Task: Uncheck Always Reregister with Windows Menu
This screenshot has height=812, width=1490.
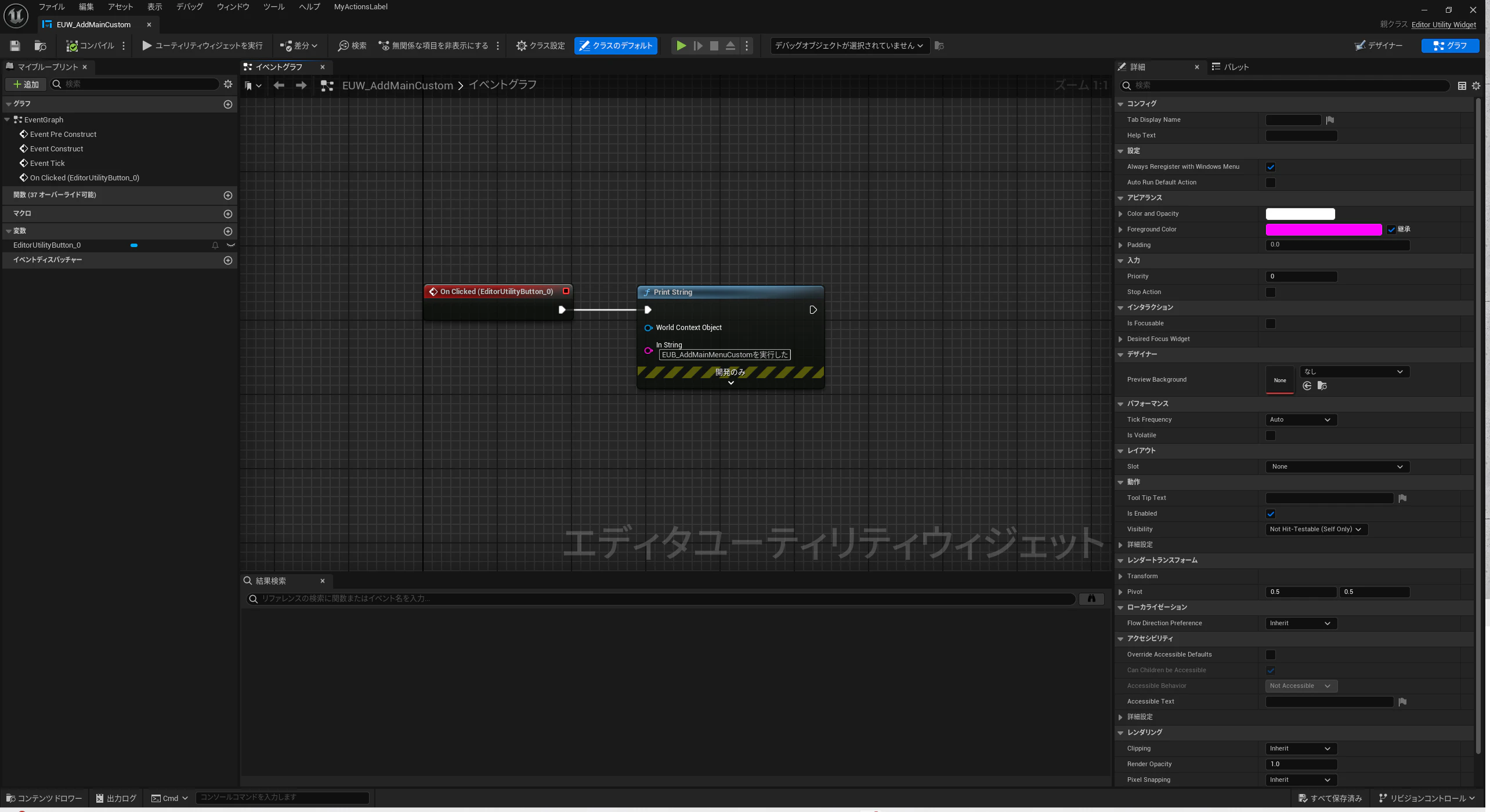Action: pyautogui.click(x=1271, y=167)
